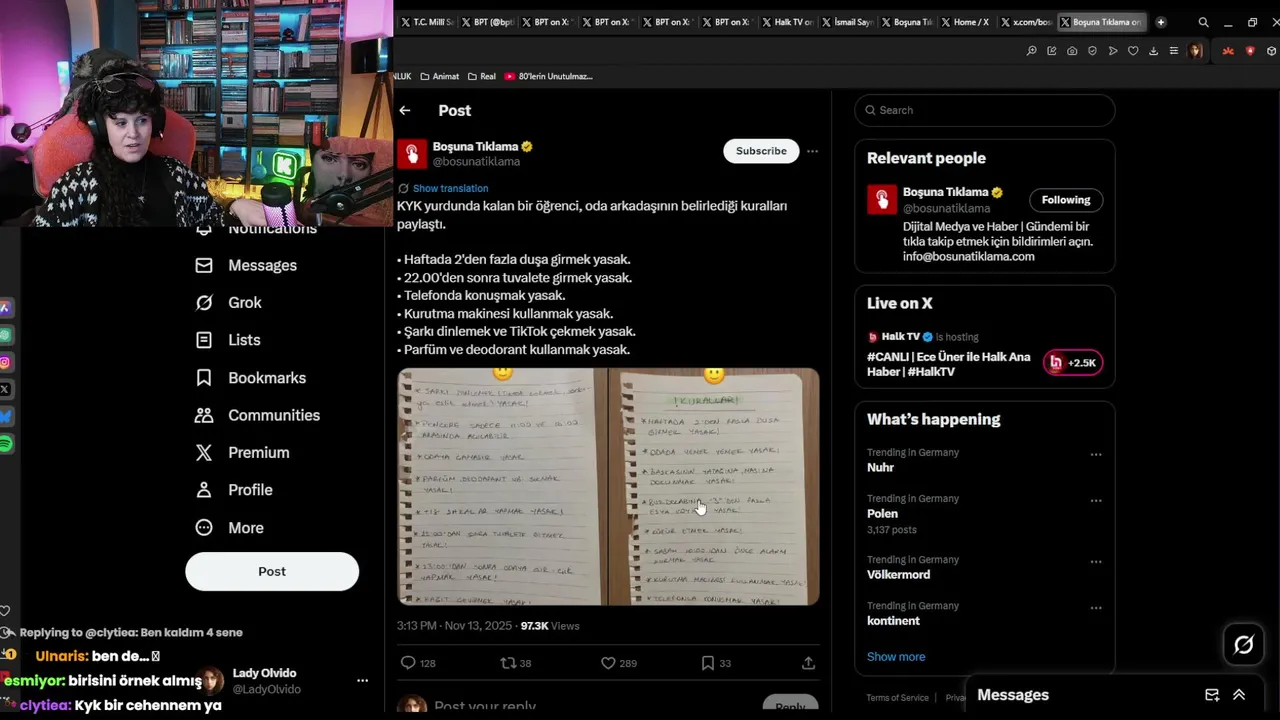The height and width of the screenshot is (720, 1280).
Task: Open the Premium X icon in sidebar
Action: pos(204,453)
